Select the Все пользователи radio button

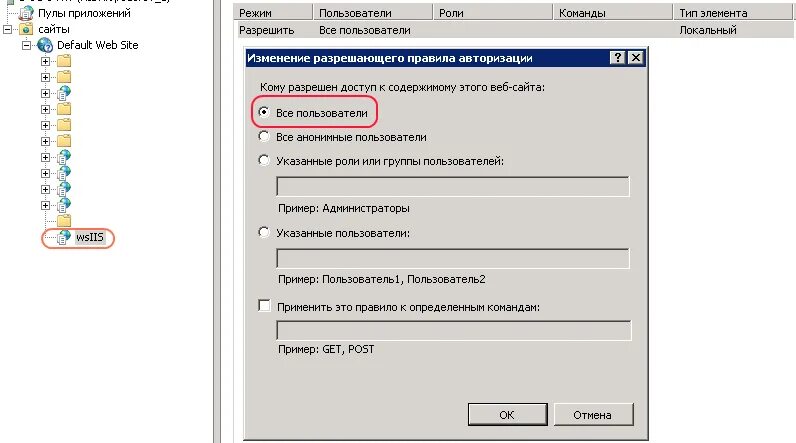264,112
